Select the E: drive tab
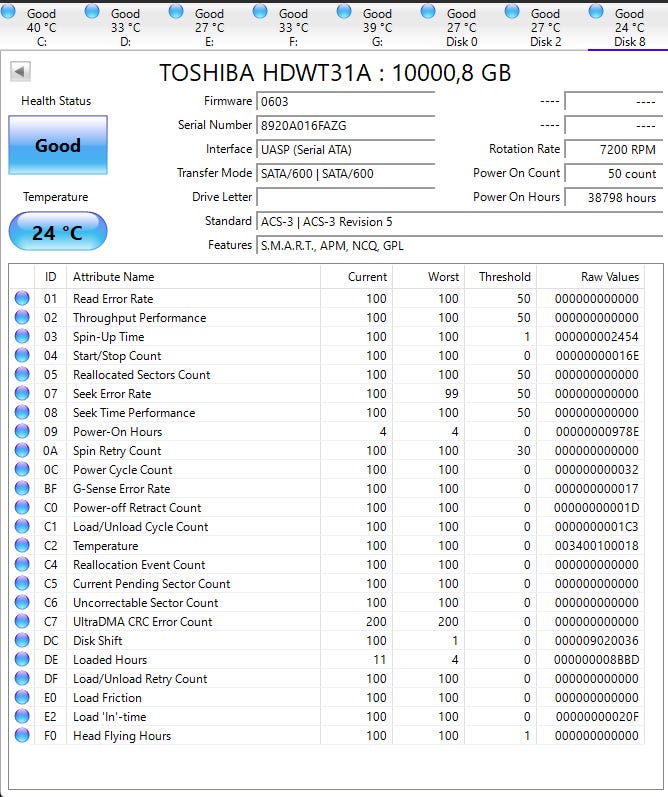The width and height of the screenshot is (668, 797). pos(209,26)
